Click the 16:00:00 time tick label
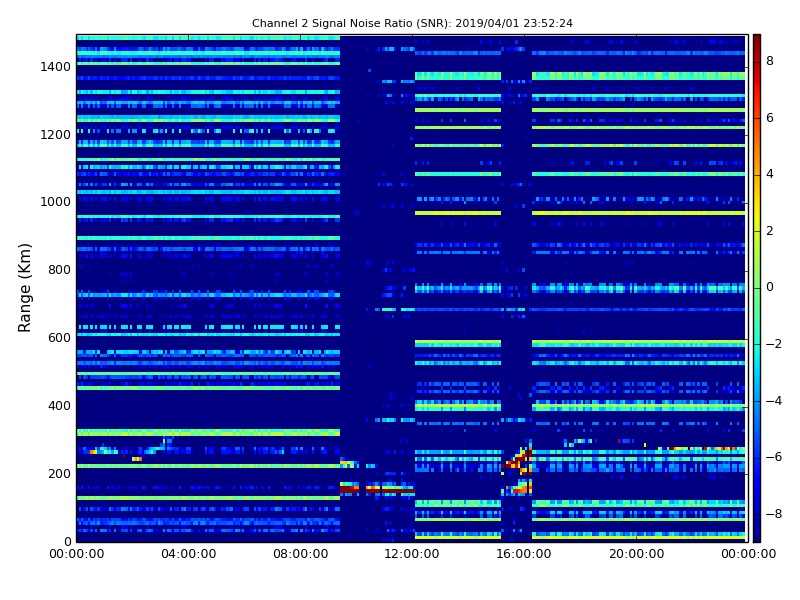 [x=524, y=554]
